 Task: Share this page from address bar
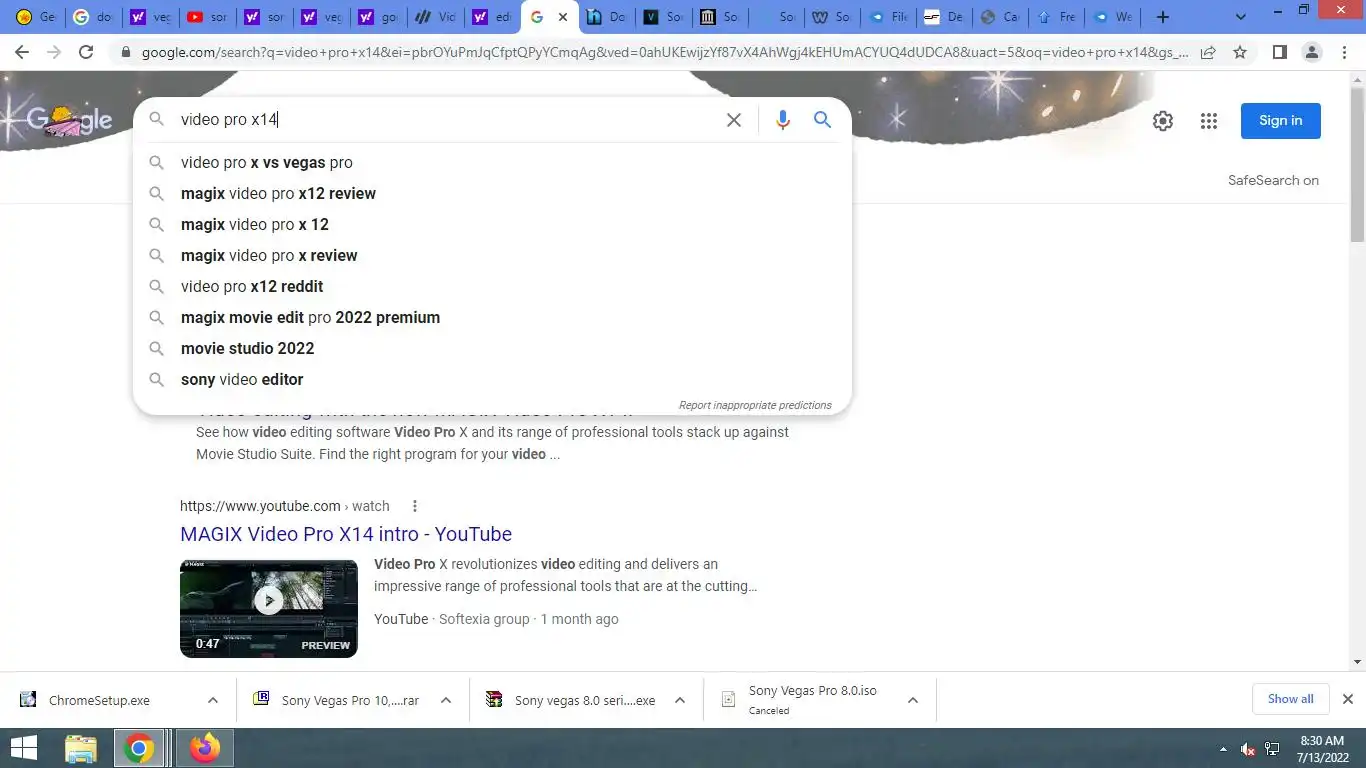pyautogui.click(x=1208, y=52)
